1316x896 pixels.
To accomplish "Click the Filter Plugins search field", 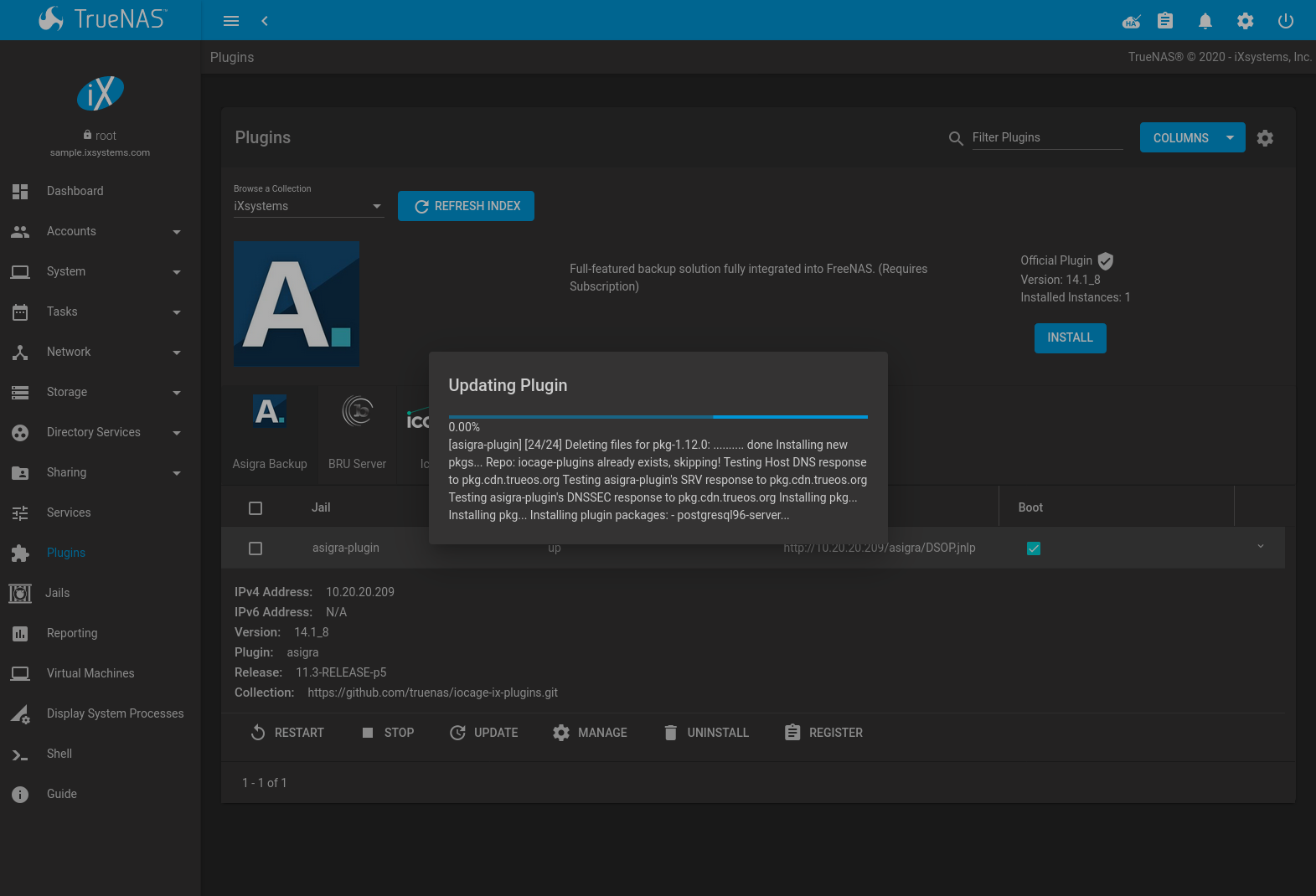I will [x=1047, y=138].
